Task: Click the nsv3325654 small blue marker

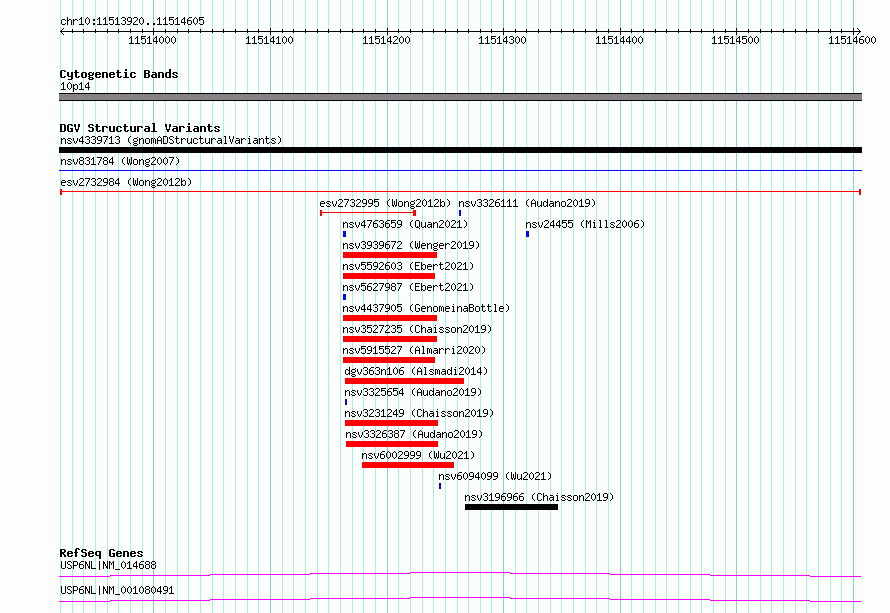Action: 346,402
